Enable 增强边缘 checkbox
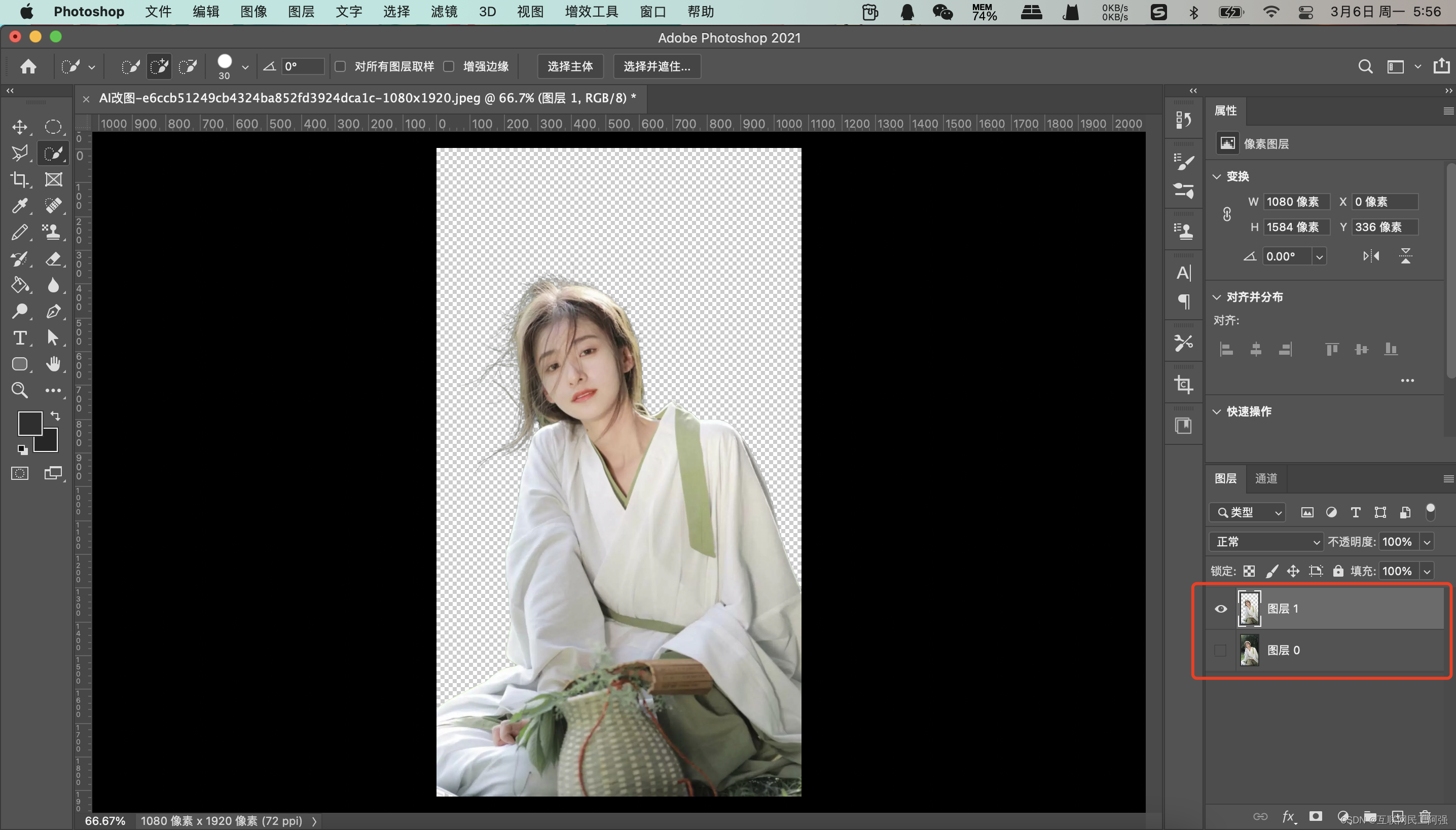This screenshot has height=830, width=1456. pyautogui.click(x=449, y=67)
